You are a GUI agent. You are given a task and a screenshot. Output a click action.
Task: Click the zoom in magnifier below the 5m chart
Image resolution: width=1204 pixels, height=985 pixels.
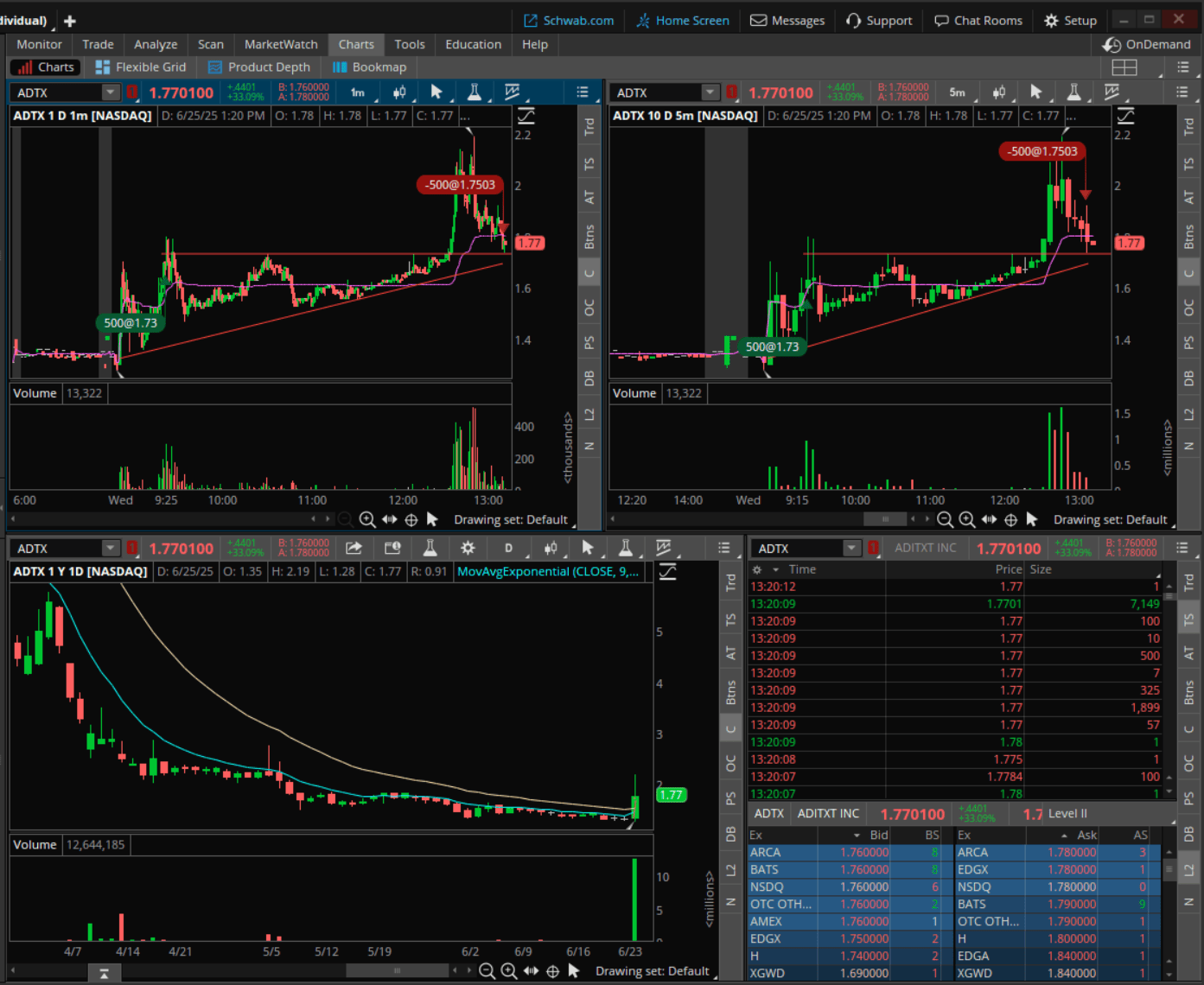point(967,519)
